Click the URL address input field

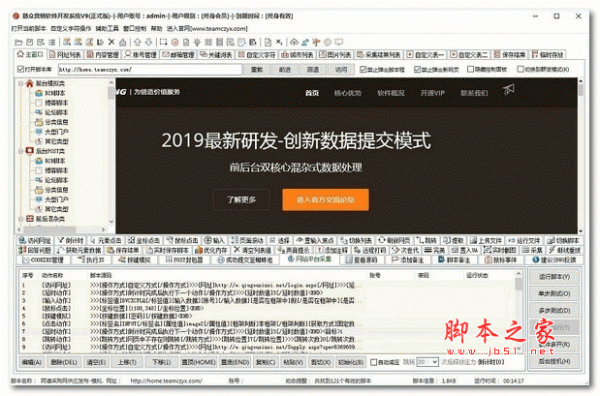(x=150, y=69)
